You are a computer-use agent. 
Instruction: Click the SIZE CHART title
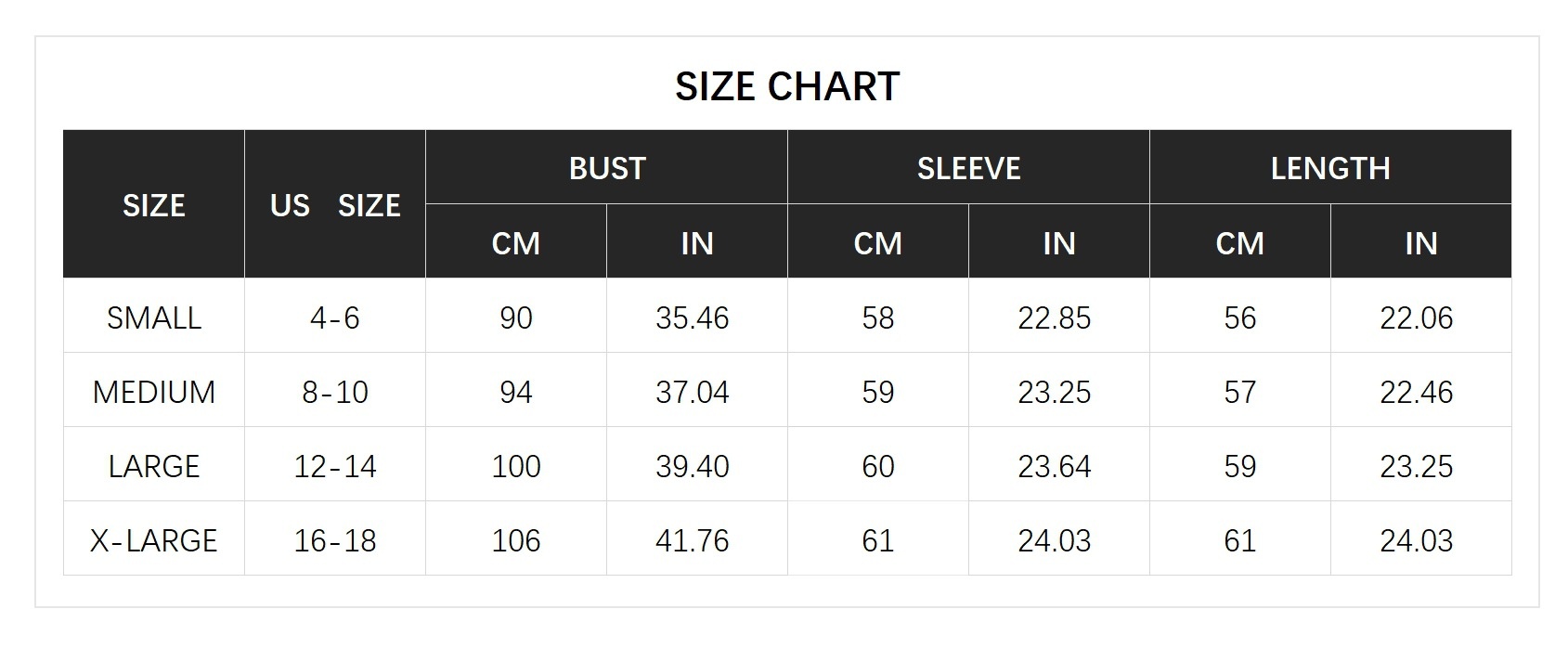(787, 86)
